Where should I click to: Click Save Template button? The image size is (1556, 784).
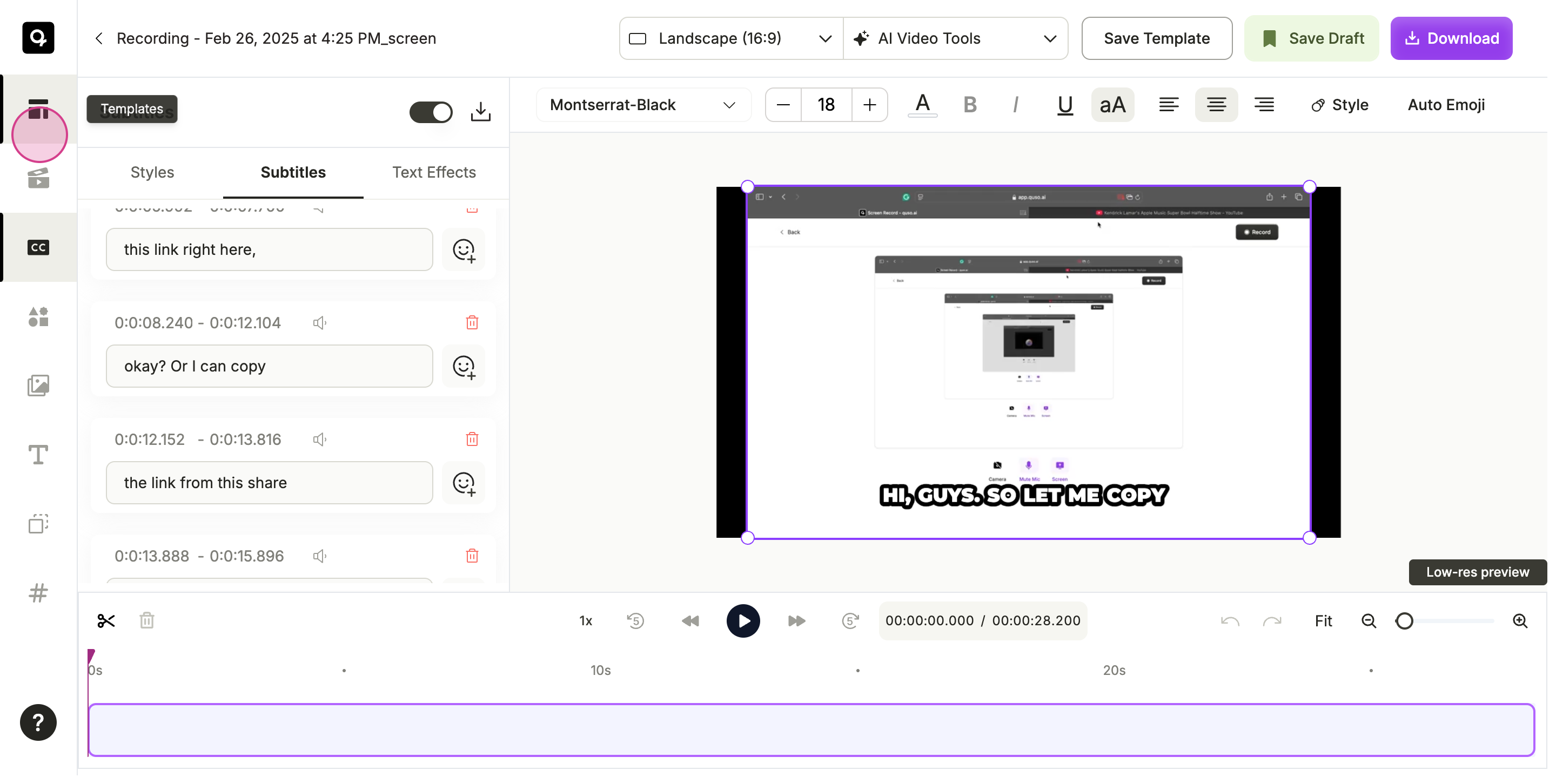(x=1156, y=39)
